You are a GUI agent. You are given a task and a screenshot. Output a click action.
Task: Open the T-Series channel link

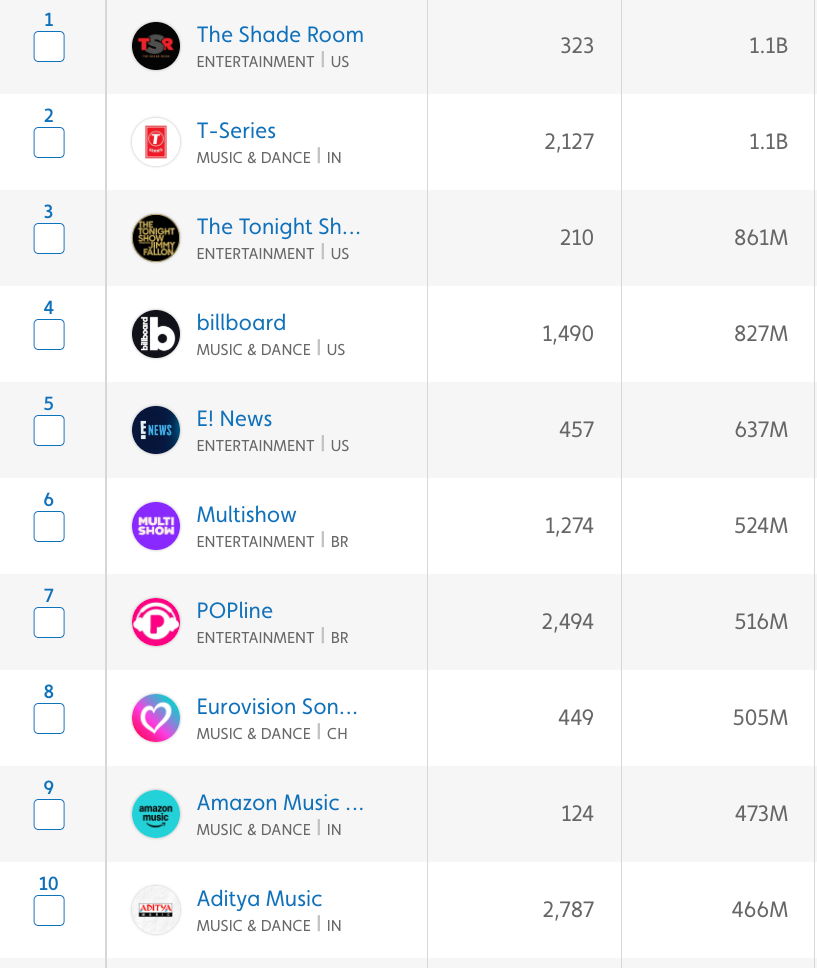(236, 131)
